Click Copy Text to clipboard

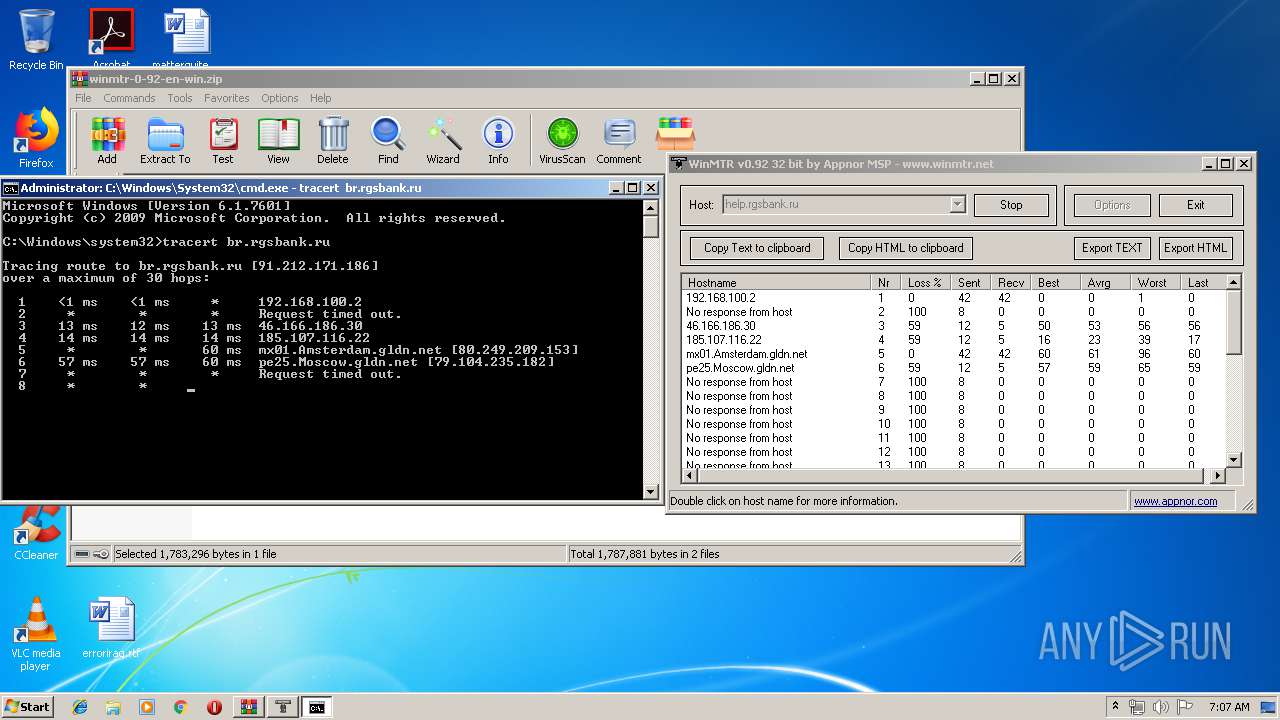click(757, 248)
